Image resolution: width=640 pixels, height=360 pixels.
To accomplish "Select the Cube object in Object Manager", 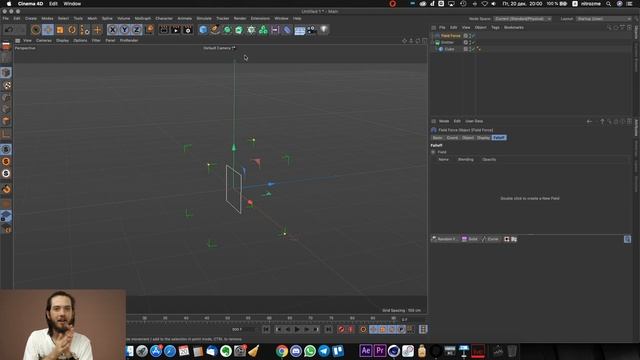I will (x=449, y=49).
